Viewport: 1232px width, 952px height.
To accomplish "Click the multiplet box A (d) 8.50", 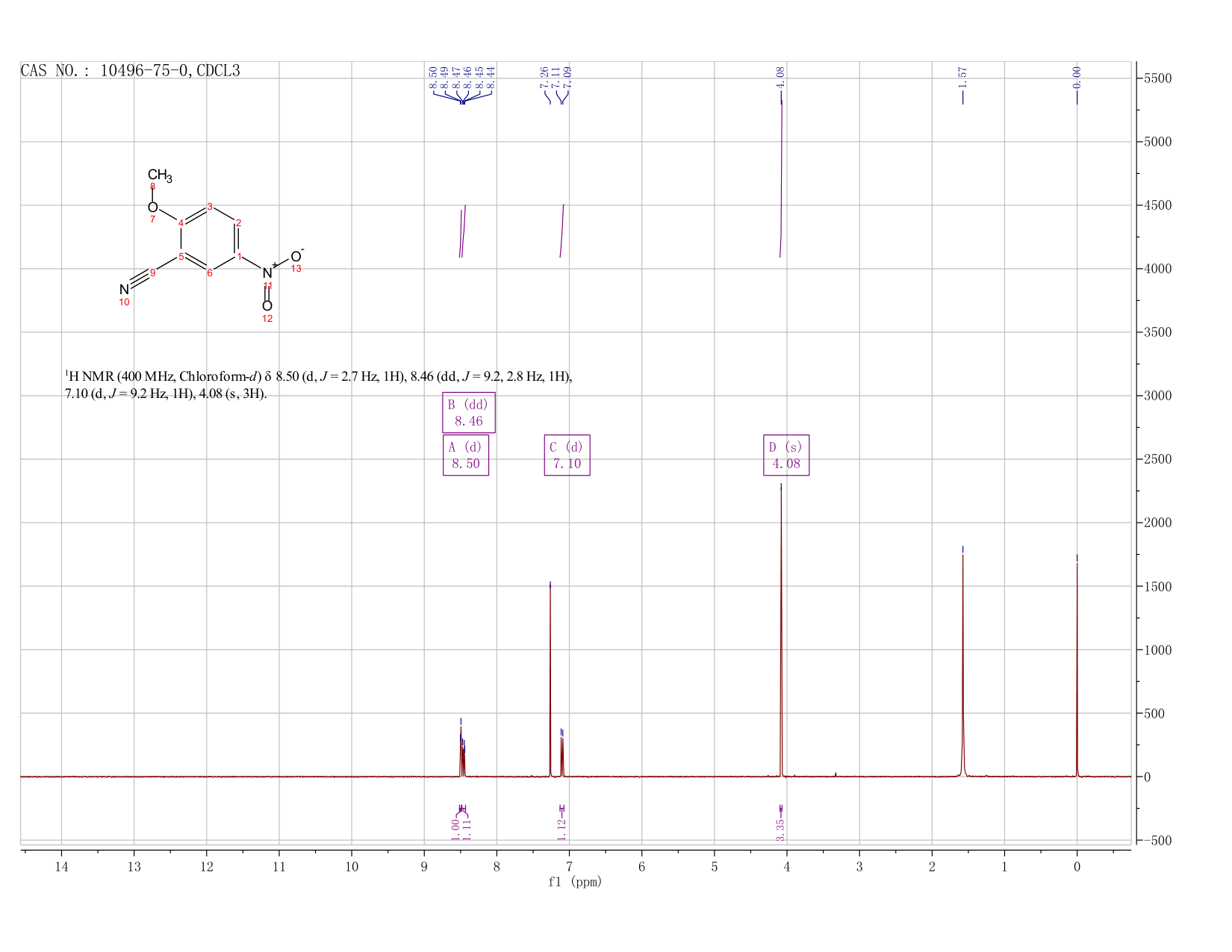I will pyautogui.click(x=466, y=455).
